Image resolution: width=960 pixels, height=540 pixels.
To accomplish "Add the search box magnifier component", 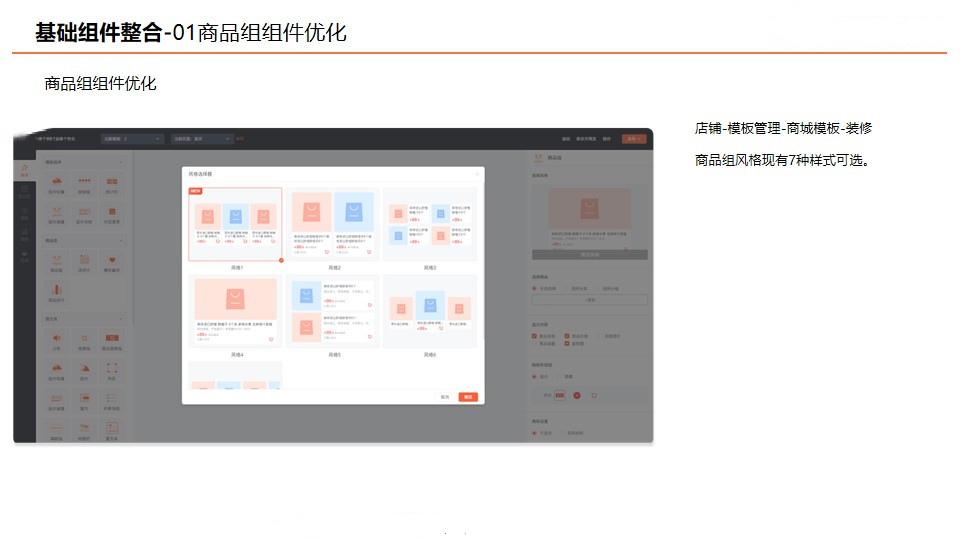I will pos(84,341).
